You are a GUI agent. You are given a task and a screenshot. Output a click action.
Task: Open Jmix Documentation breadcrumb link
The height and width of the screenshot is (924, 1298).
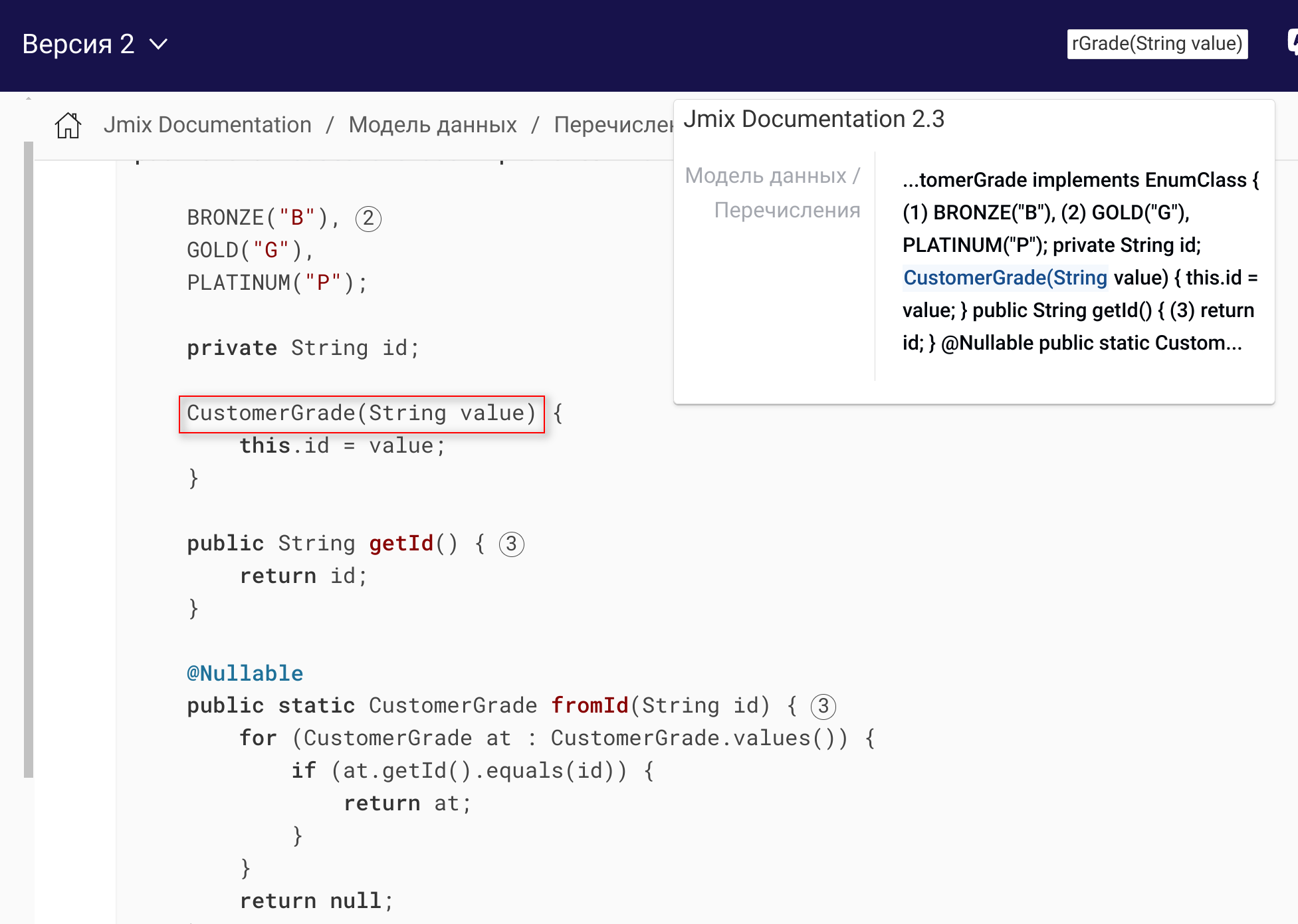[207, 125]
